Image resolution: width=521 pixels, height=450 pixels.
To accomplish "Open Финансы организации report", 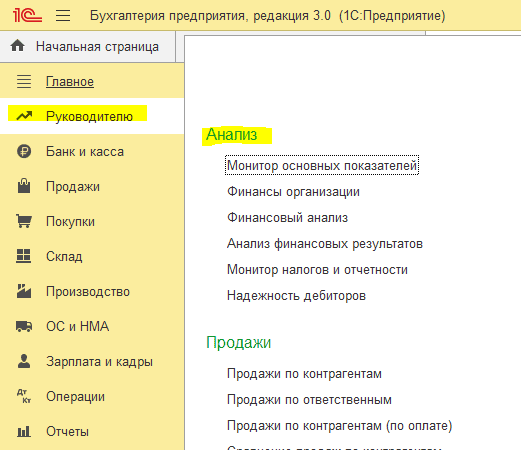I will 293,192.
